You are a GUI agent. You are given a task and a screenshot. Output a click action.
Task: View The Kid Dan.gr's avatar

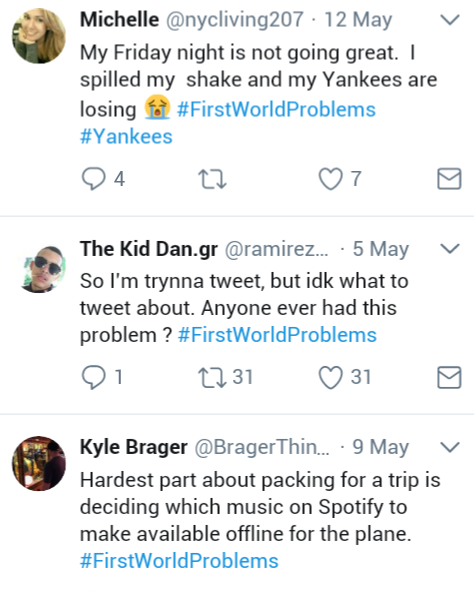click(42, 268)
